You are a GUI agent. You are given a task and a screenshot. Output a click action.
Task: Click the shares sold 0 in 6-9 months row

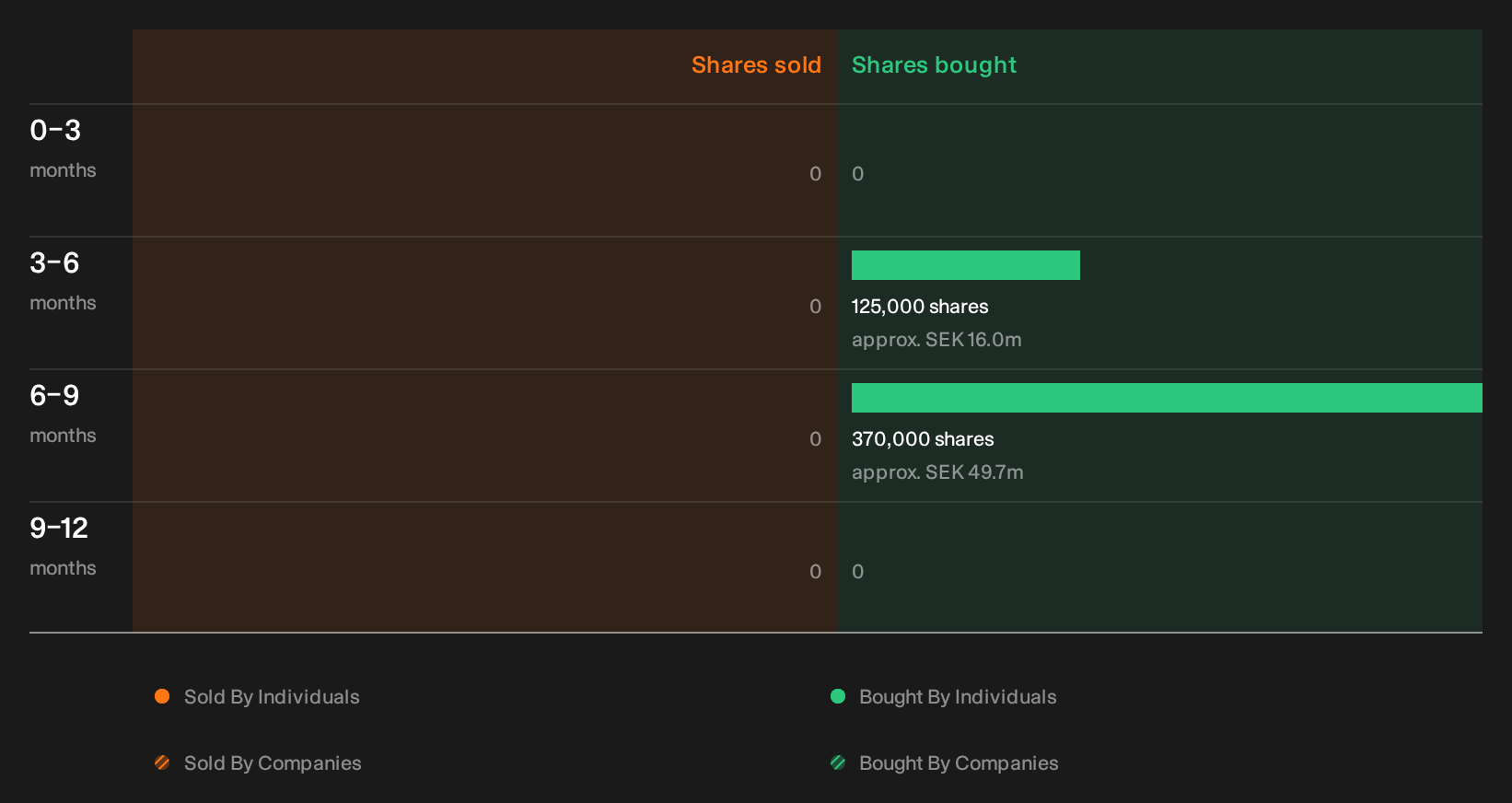(x=816, y=439)
